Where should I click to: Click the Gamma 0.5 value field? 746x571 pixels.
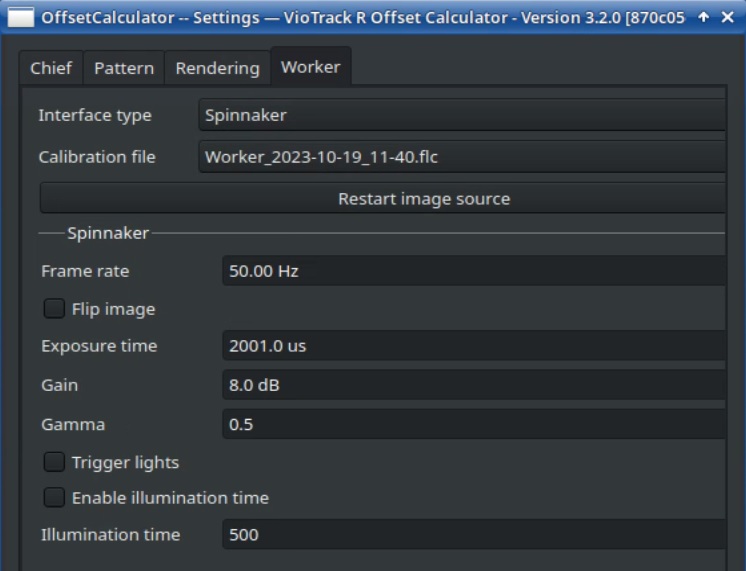click(x=472, y=424)
